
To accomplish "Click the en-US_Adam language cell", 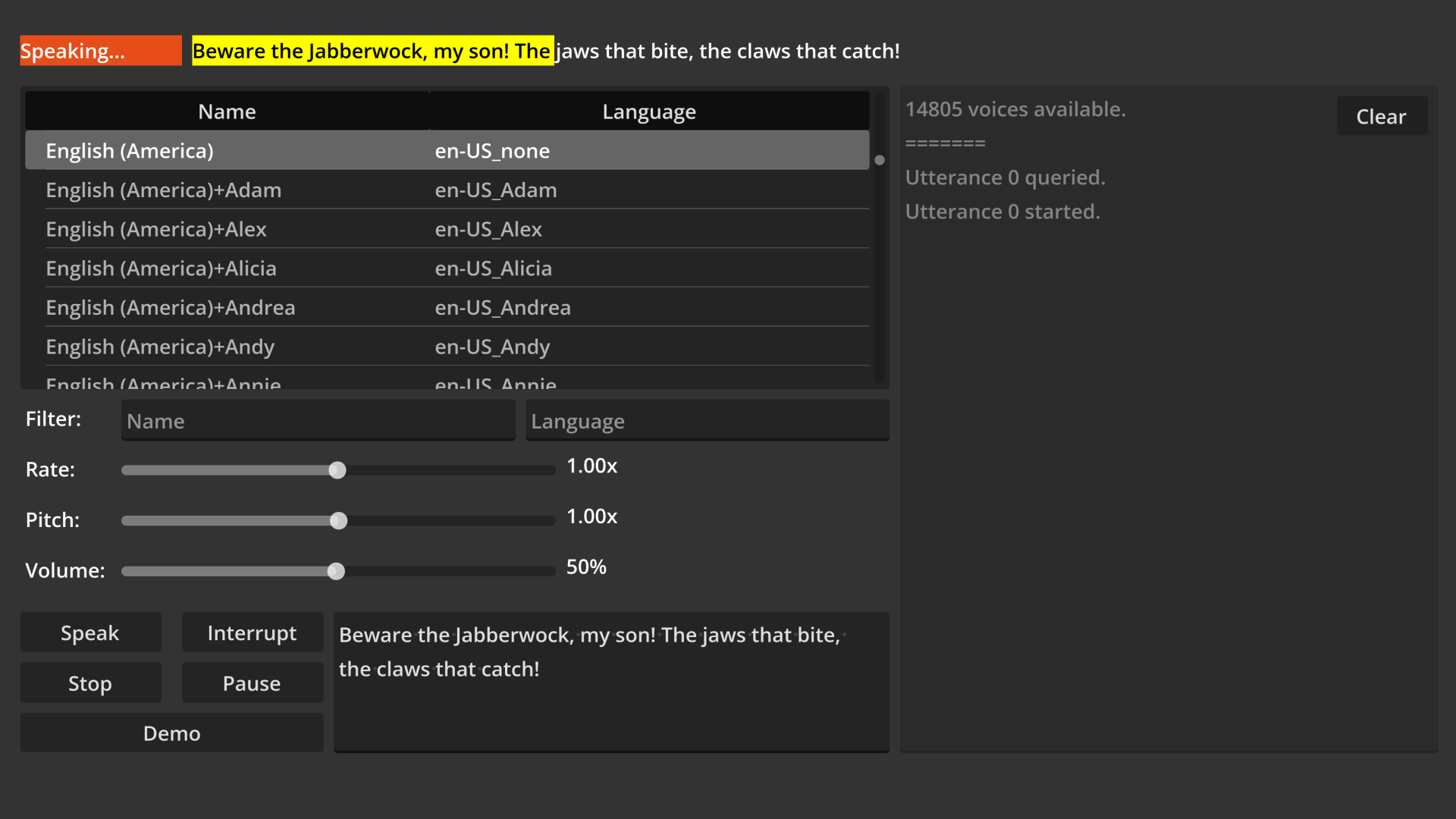I will (x=496, y=190).
